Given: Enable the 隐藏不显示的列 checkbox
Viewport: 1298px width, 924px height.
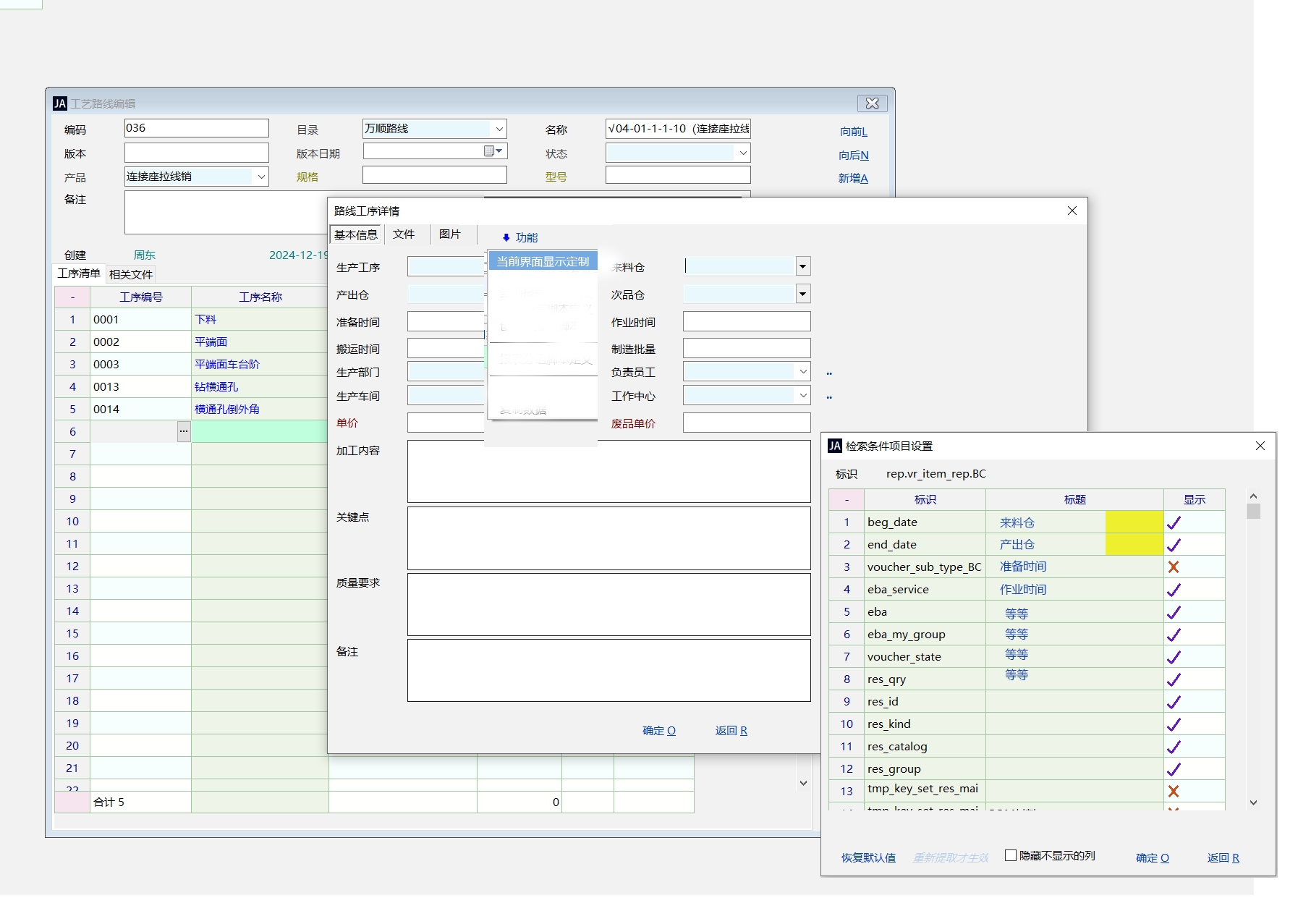Looking at the screenshot, I should pos(1011,855).
